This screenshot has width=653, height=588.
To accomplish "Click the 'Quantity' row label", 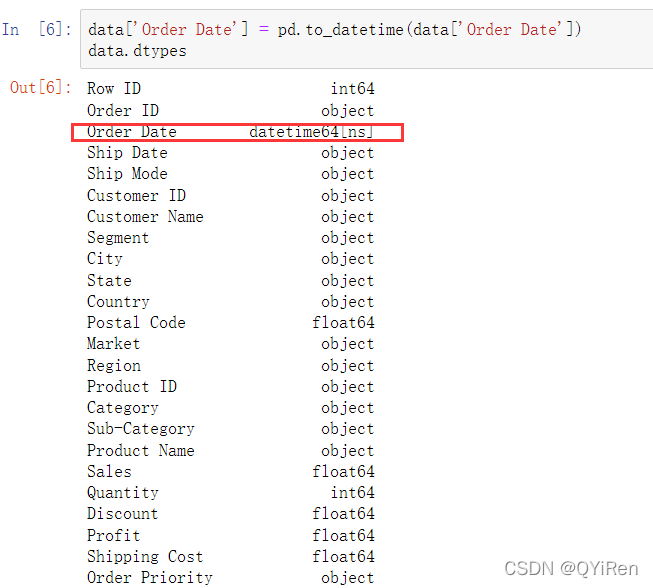I will pos(122,493).
